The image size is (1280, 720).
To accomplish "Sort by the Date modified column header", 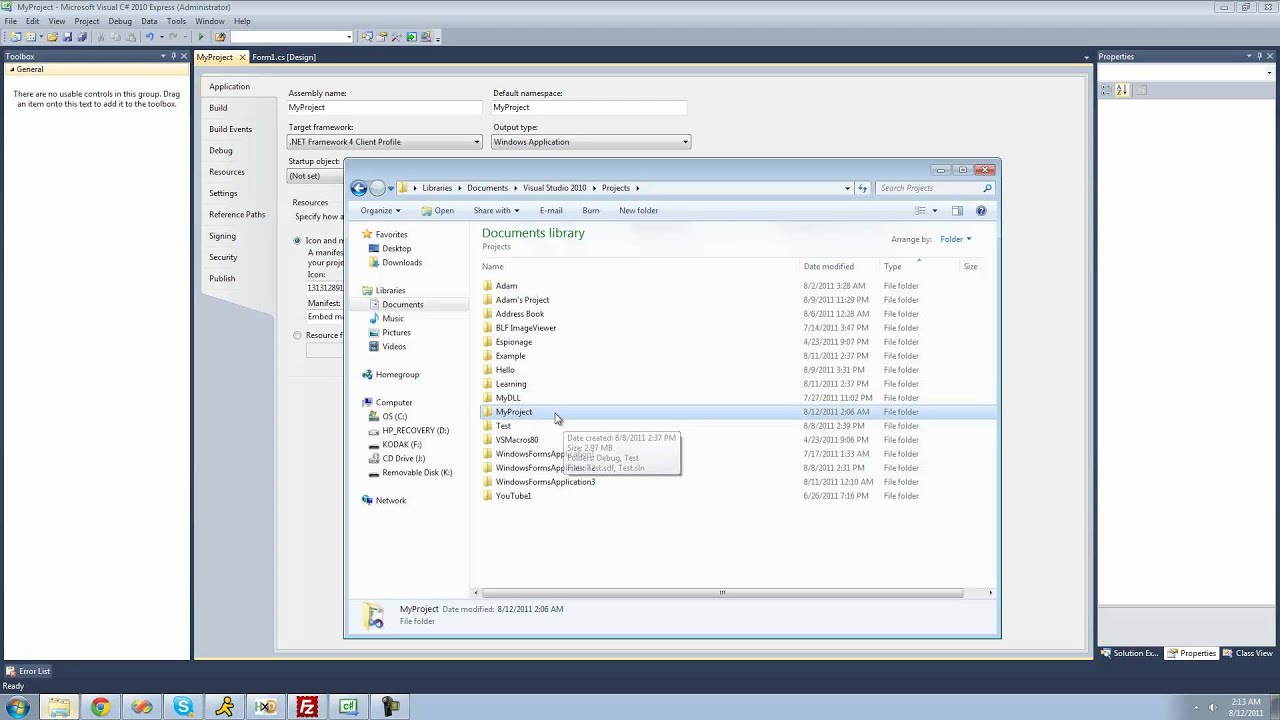I will [829, 266].
